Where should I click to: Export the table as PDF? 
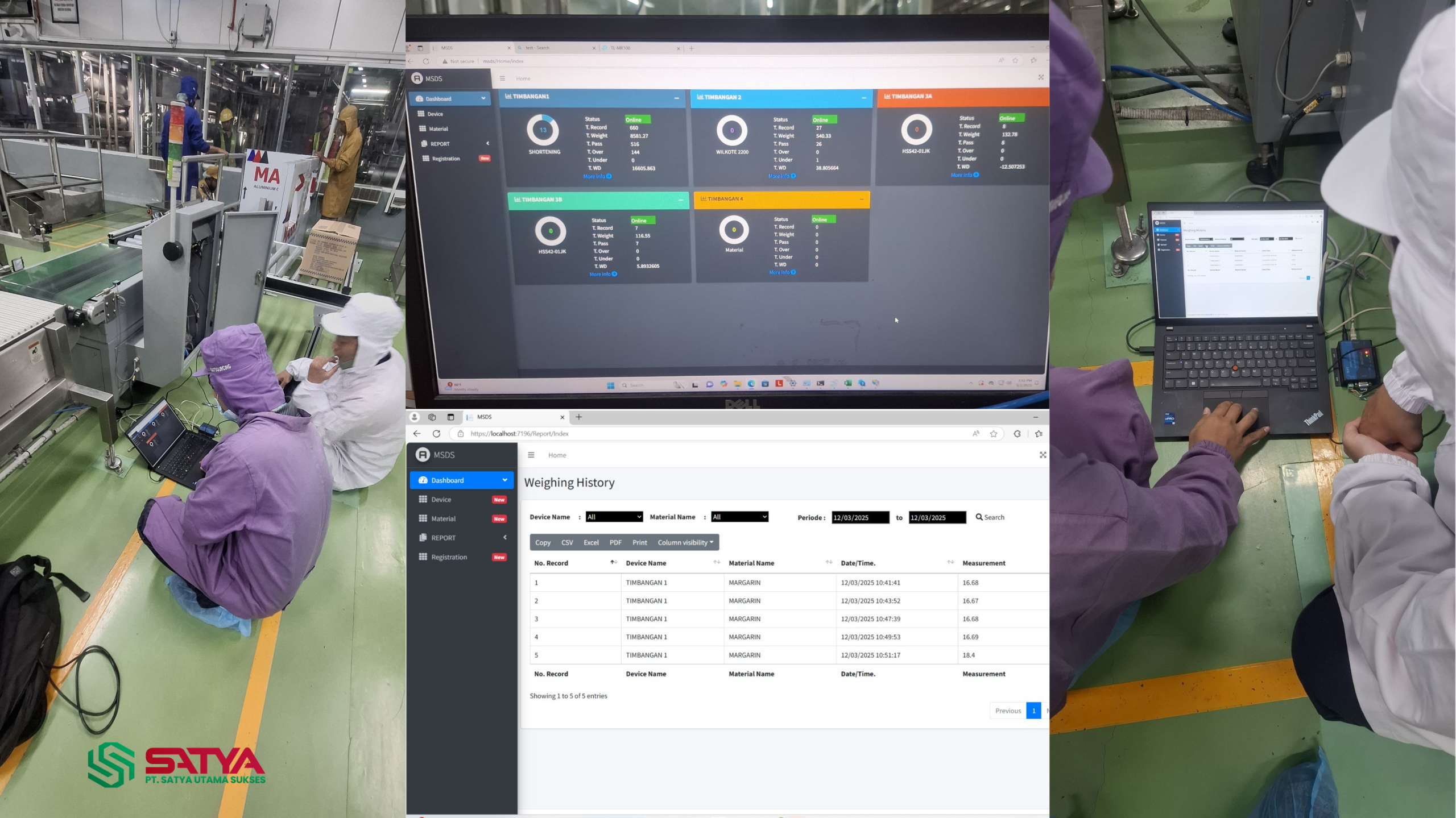pos(615,542)
